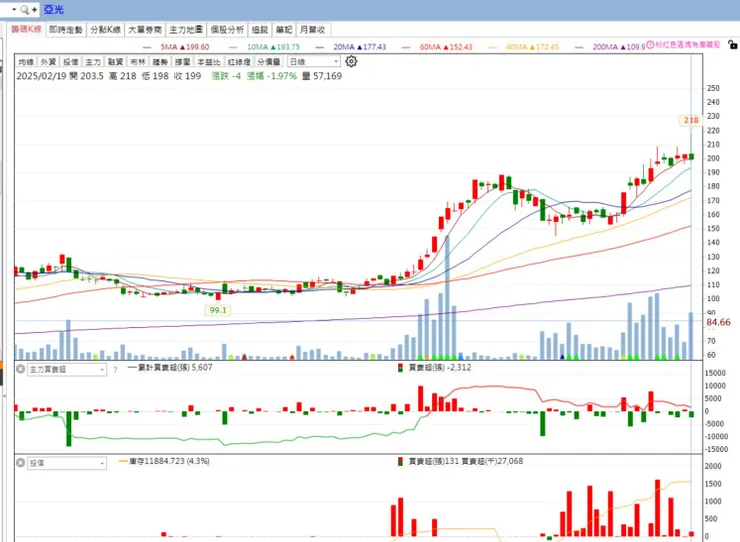Switch to the 追蹤 tab
This screenshot has width=740, height=542.
[x=260, y=30]
